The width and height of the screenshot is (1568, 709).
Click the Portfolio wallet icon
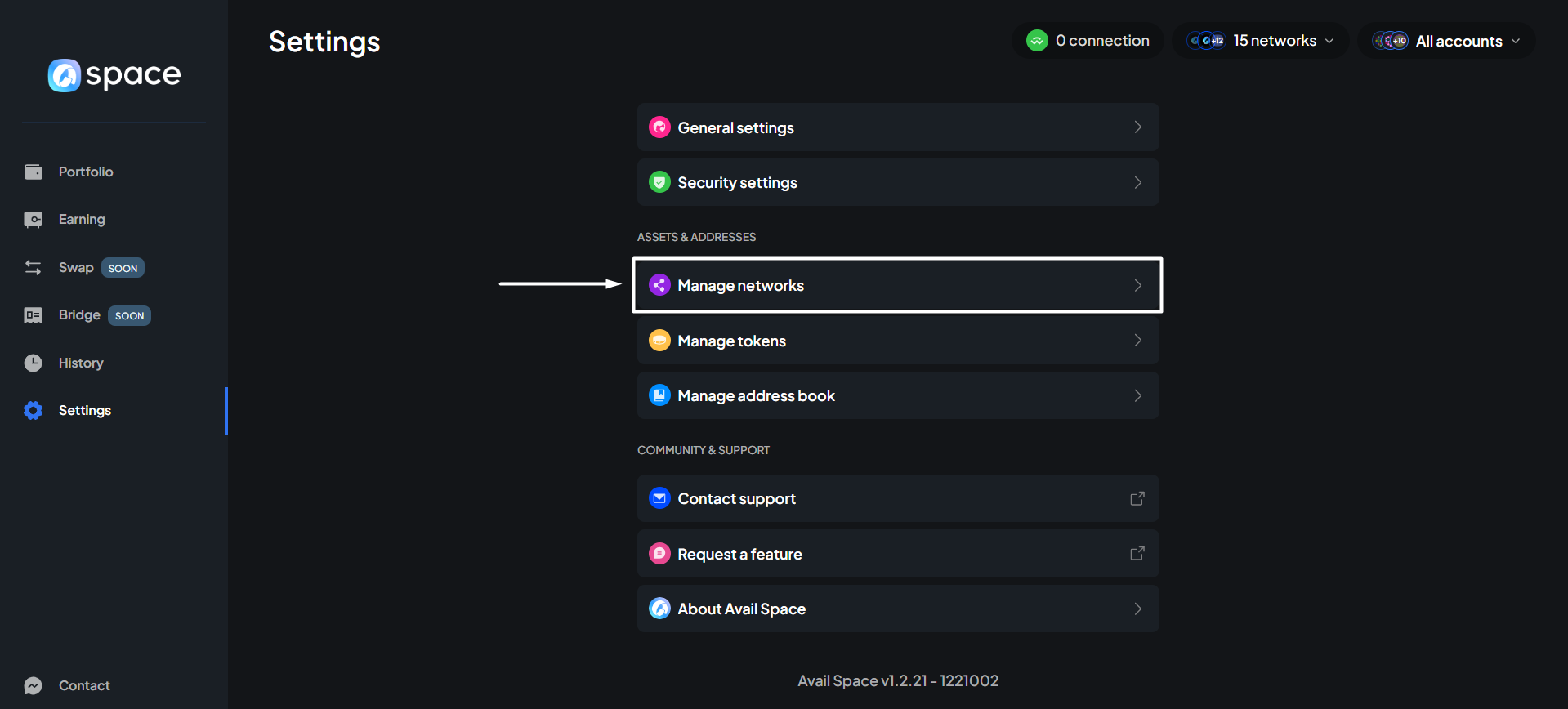point(34,172)
